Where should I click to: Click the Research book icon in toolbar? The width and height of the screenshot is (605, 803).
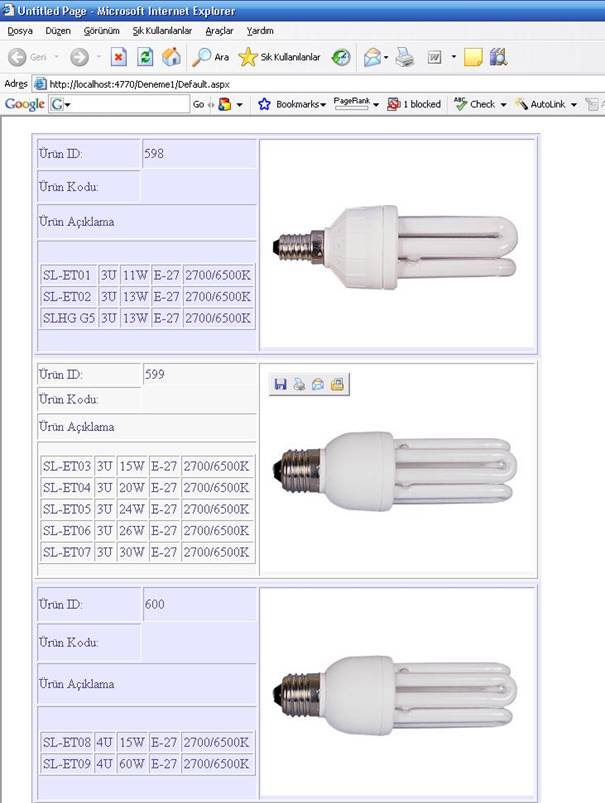coord(498,57)
